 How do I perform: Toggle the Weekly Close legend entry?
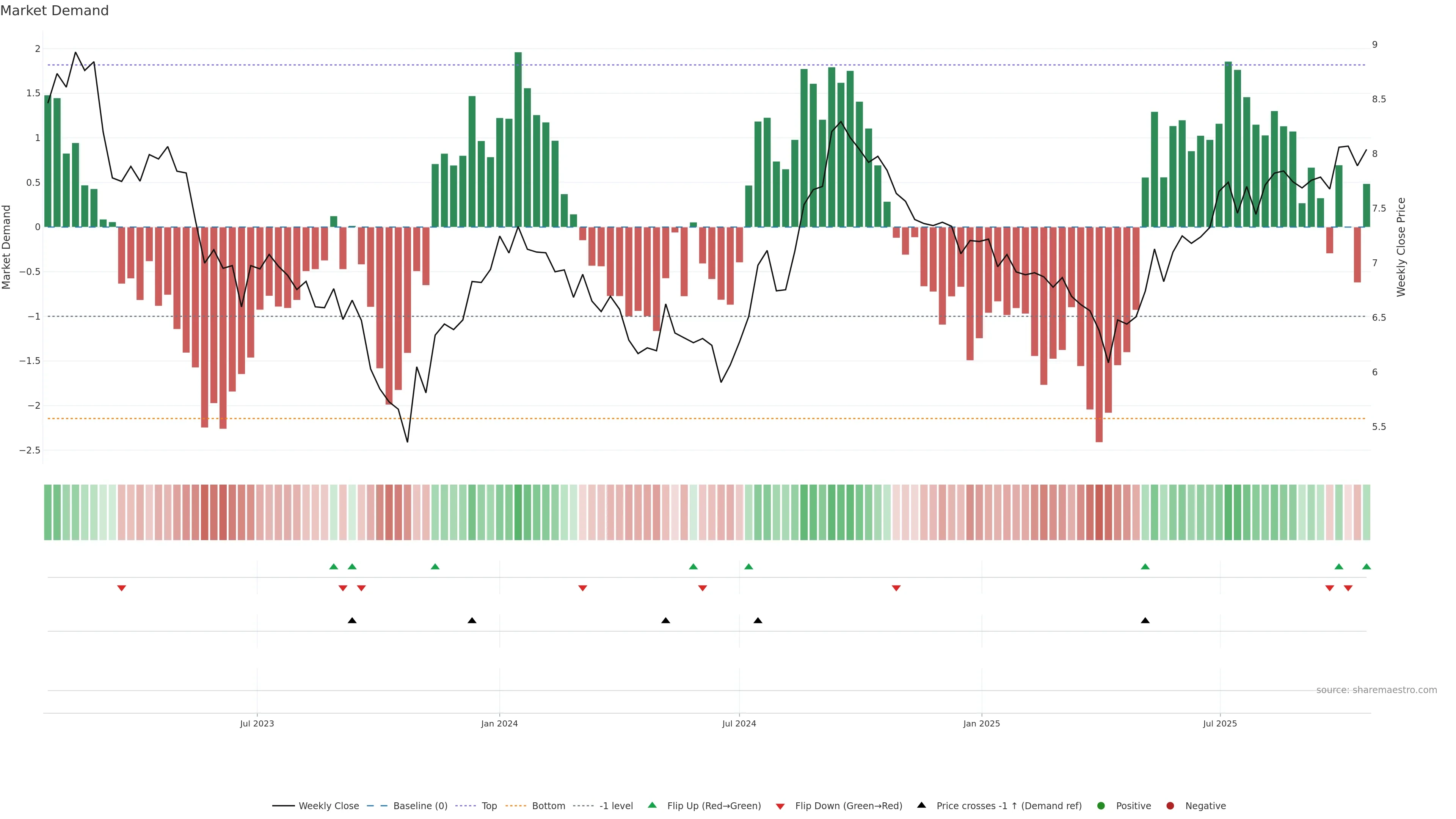[328, 805]
